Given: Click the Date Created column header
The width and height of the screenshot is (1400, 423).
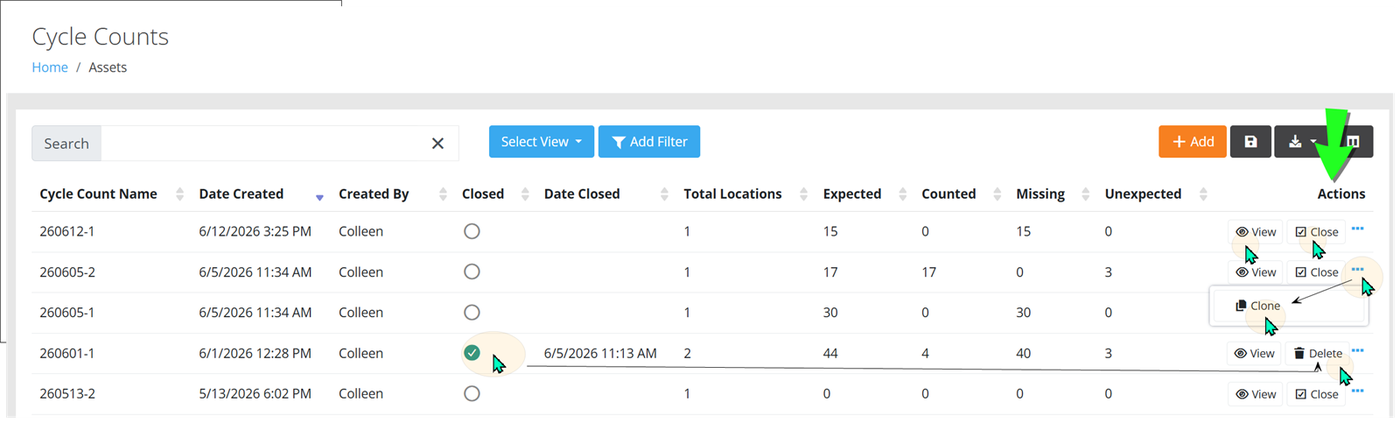Looking at the screenshot, I should coord(241,194).
